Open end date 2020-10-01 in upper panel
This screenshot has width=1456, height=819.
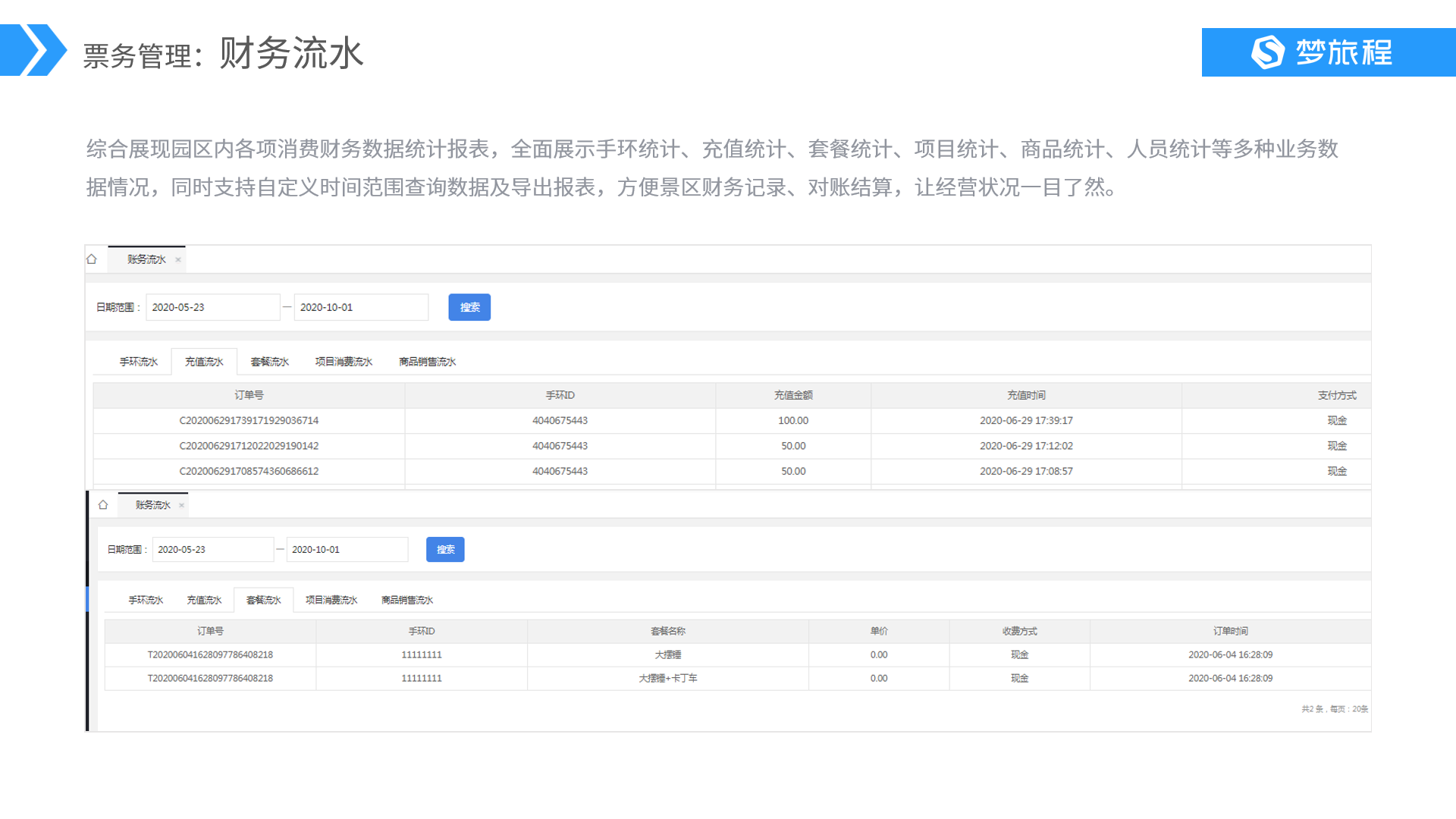pyautogui.click(x=361, y=307)
